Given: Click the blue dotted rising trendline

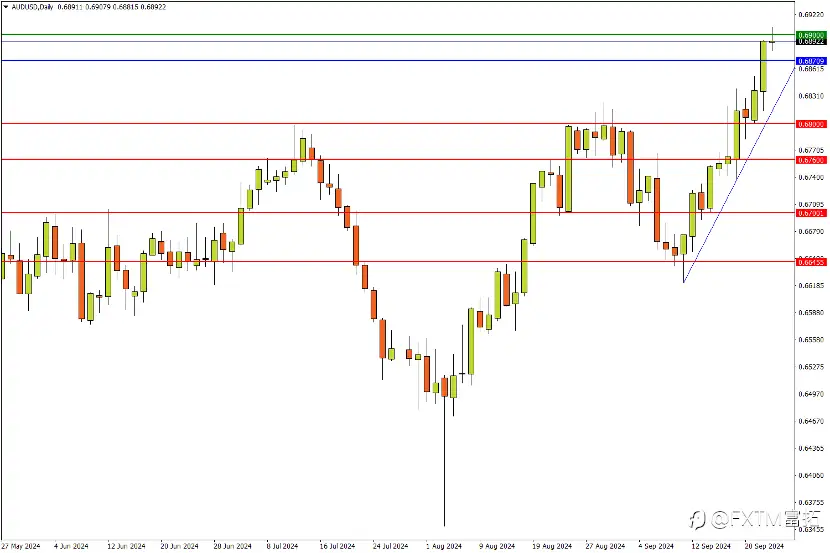Looking at the screenshot, I should pos(739,175).
